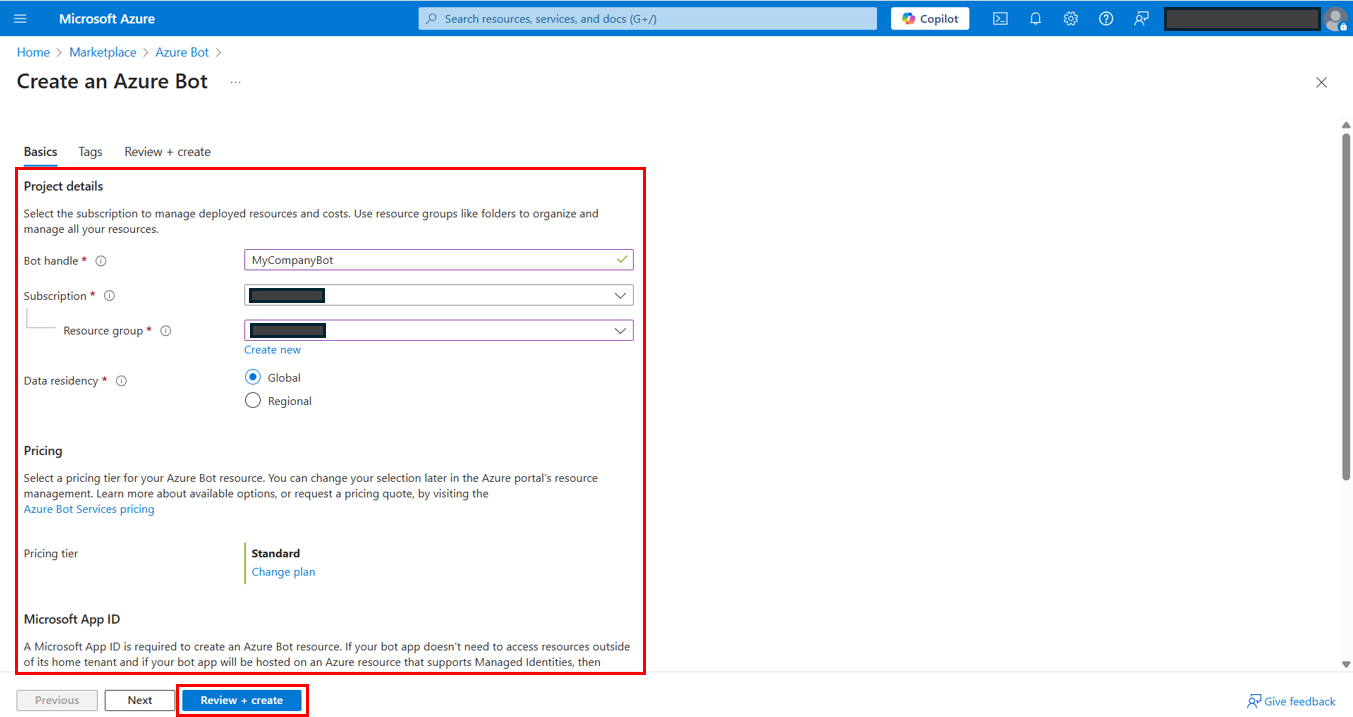The width and height of the screenshot is (1353, 717).
Task: Select the Regional data residency option
Action: [x=253, y=401]
